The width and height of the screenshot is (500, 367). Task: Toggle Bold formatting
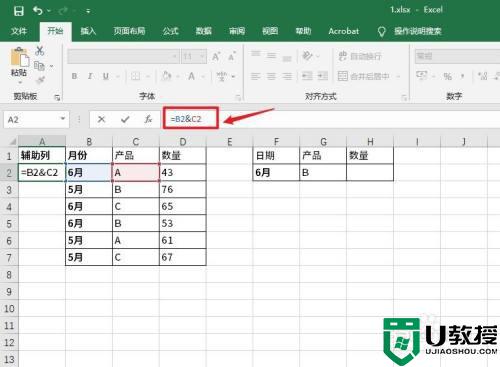[x=74, y=77]
